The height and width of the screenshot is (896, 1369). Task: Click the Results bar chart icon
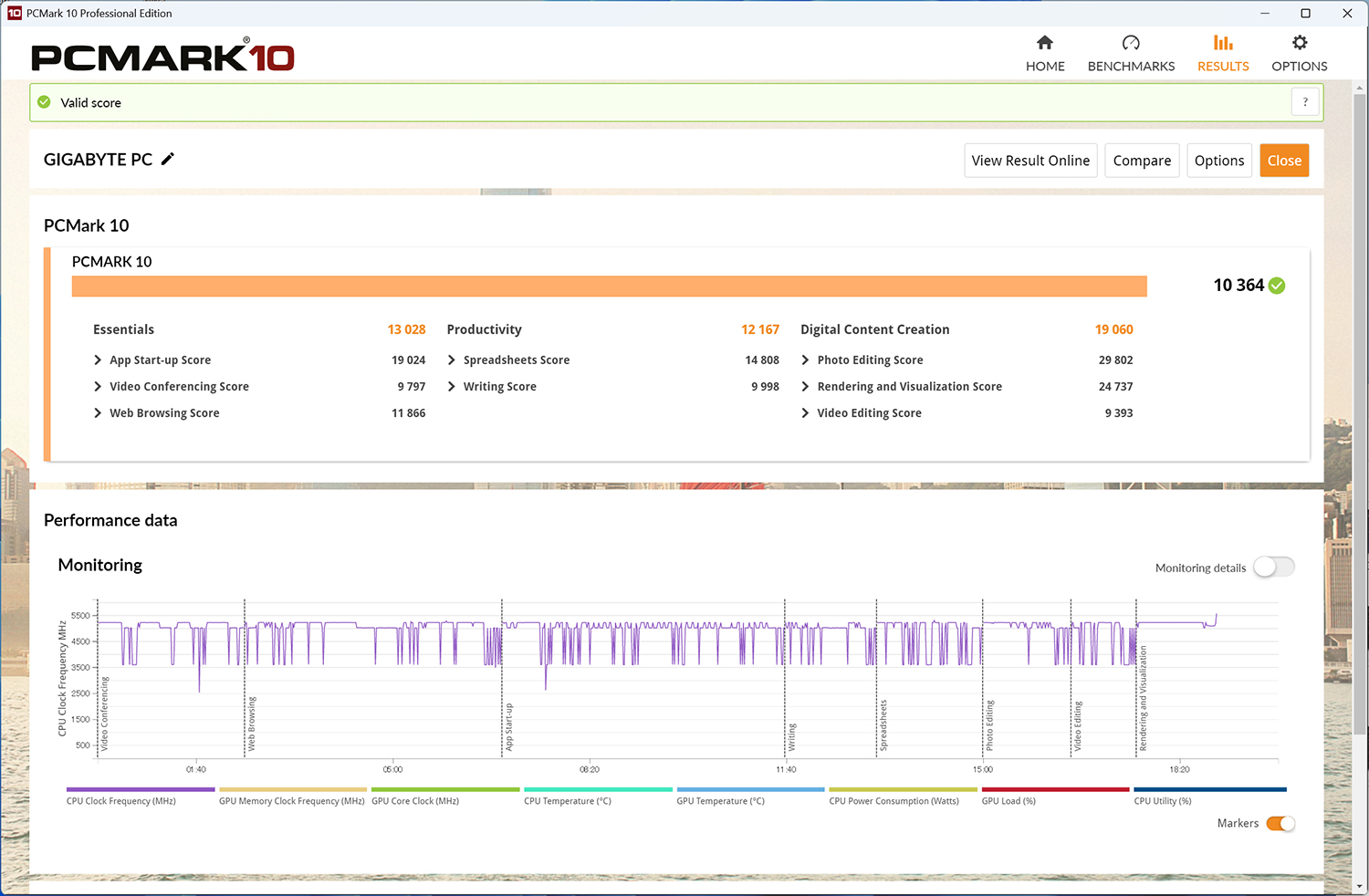pyautogui.click(x=1223, y=43)
